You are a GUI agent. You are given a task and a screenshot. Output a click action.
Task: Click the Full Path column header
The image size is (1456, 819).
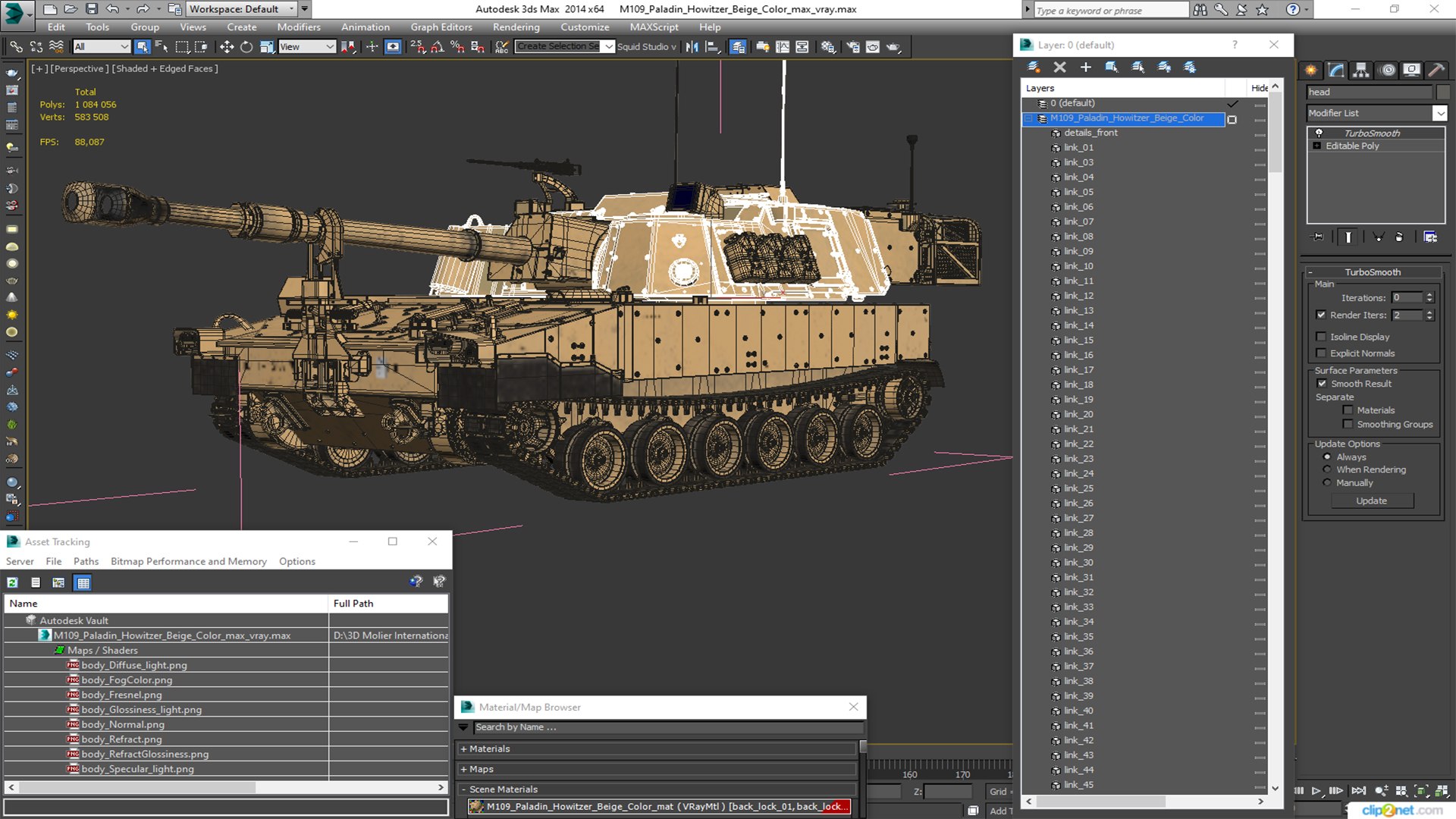tap(389, 604)
